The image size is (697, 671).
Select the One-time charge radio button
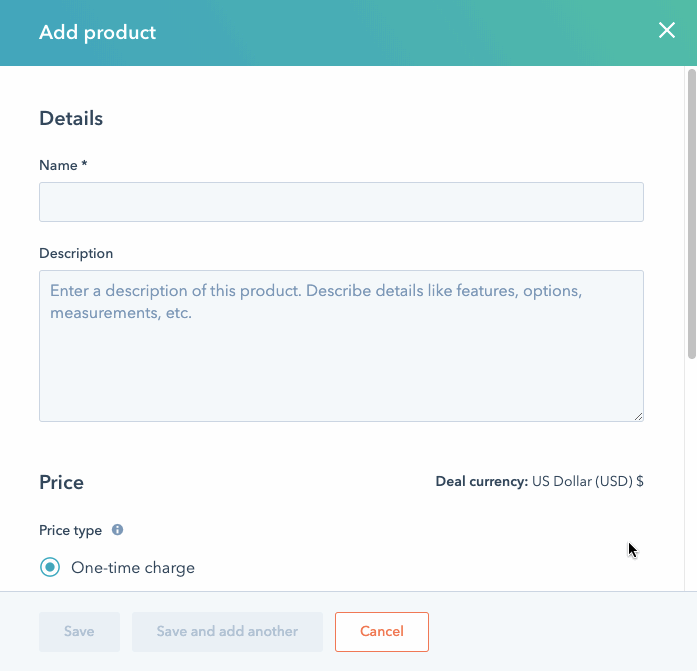[x=50, y=568]
